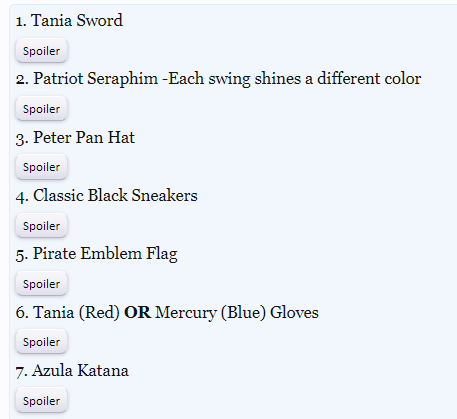The image size is (457, 419).
Task: Click 'Mercury (Blue) Gloves' text
Action: click(237, 313)
